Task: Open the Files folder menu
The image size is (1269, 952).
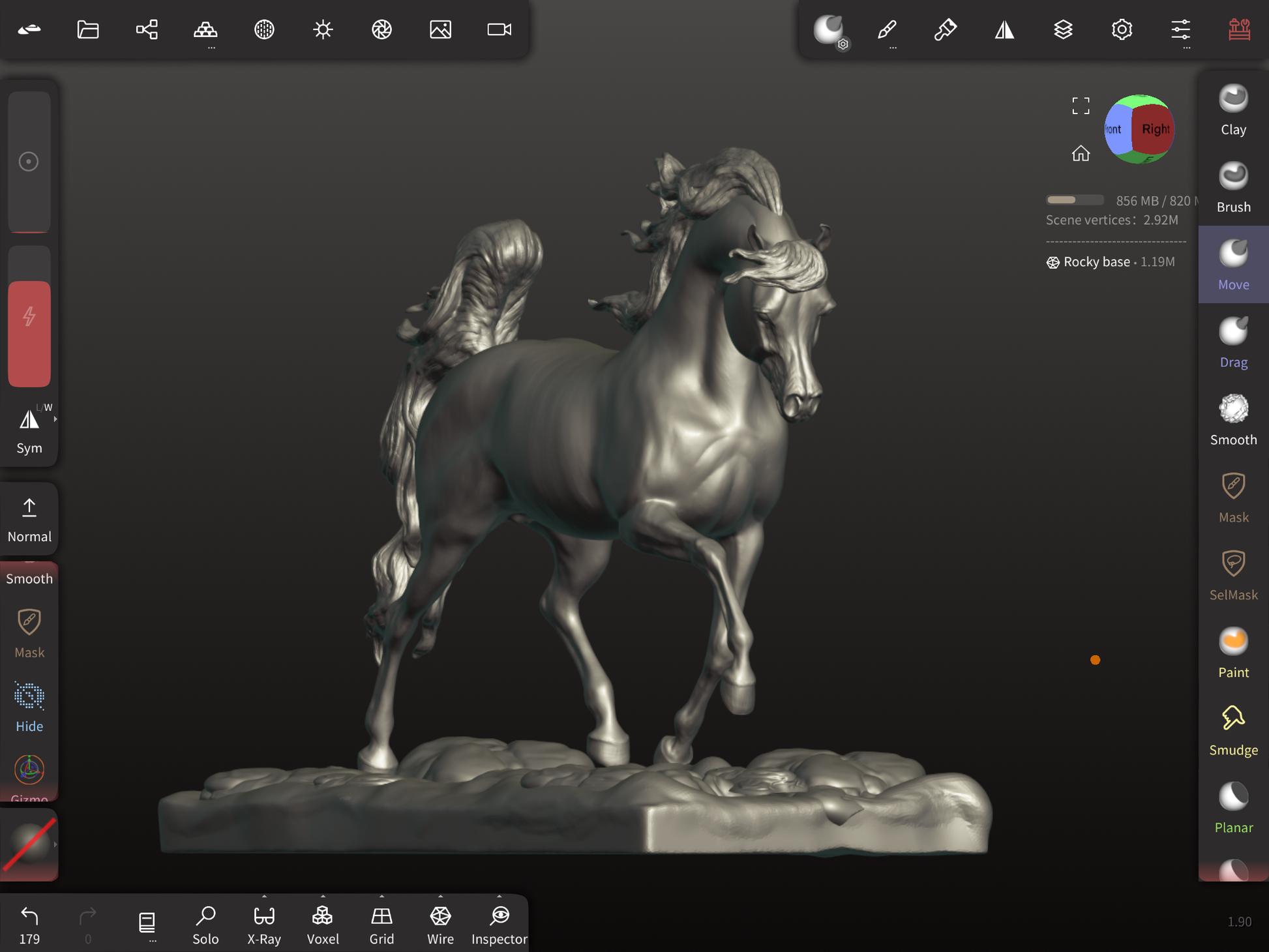Action: (88, 29)
